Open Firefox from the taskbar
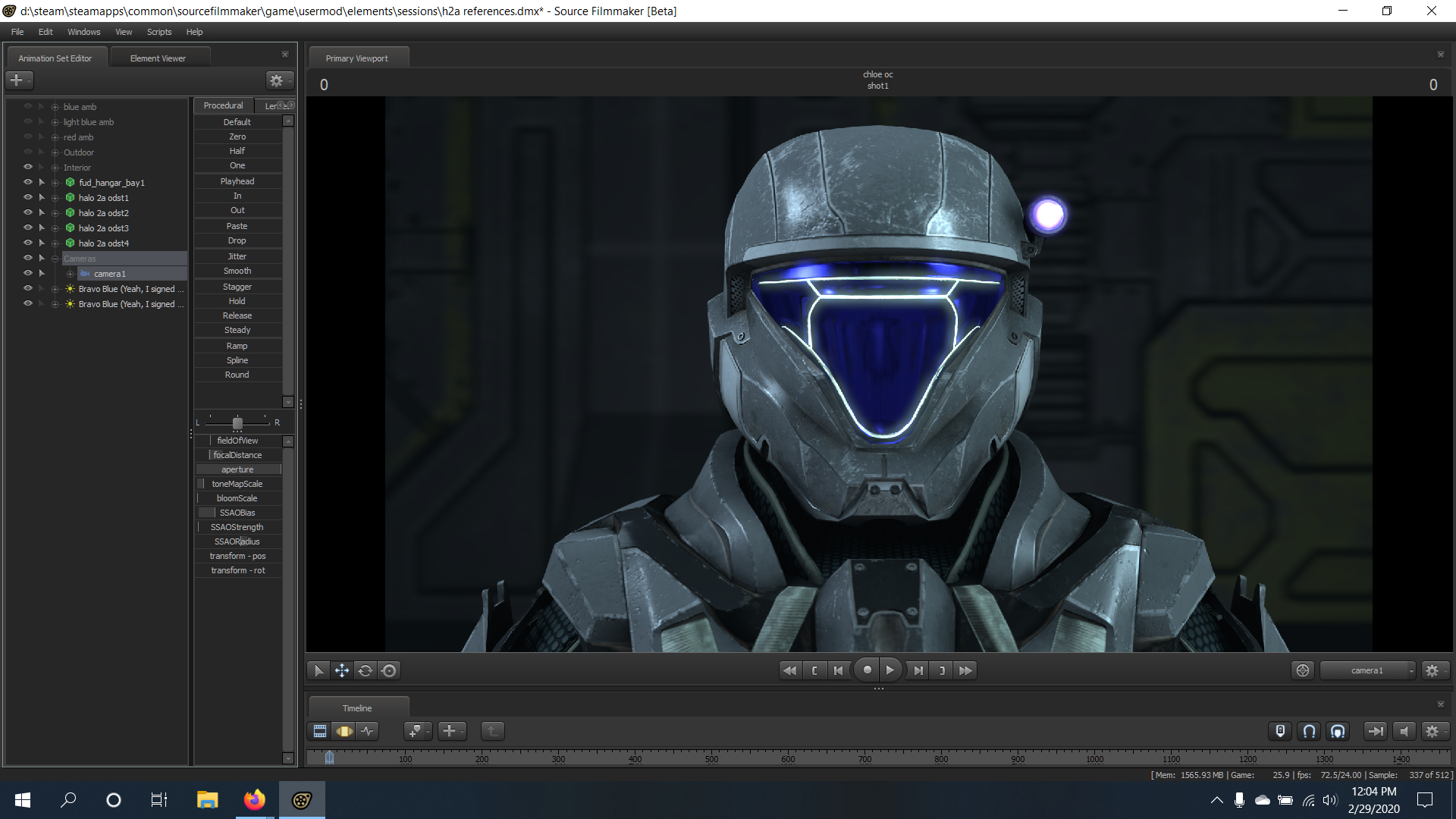The height and width of the screenshot is (819, 1456). pyautogui.click(x=255, y=800)
